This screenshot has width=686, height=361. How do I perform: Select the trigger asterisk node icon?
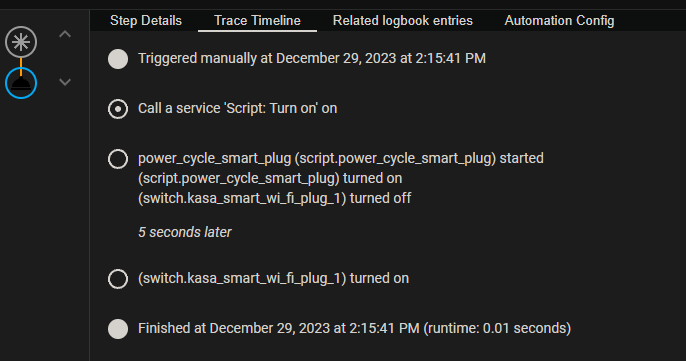21,42
